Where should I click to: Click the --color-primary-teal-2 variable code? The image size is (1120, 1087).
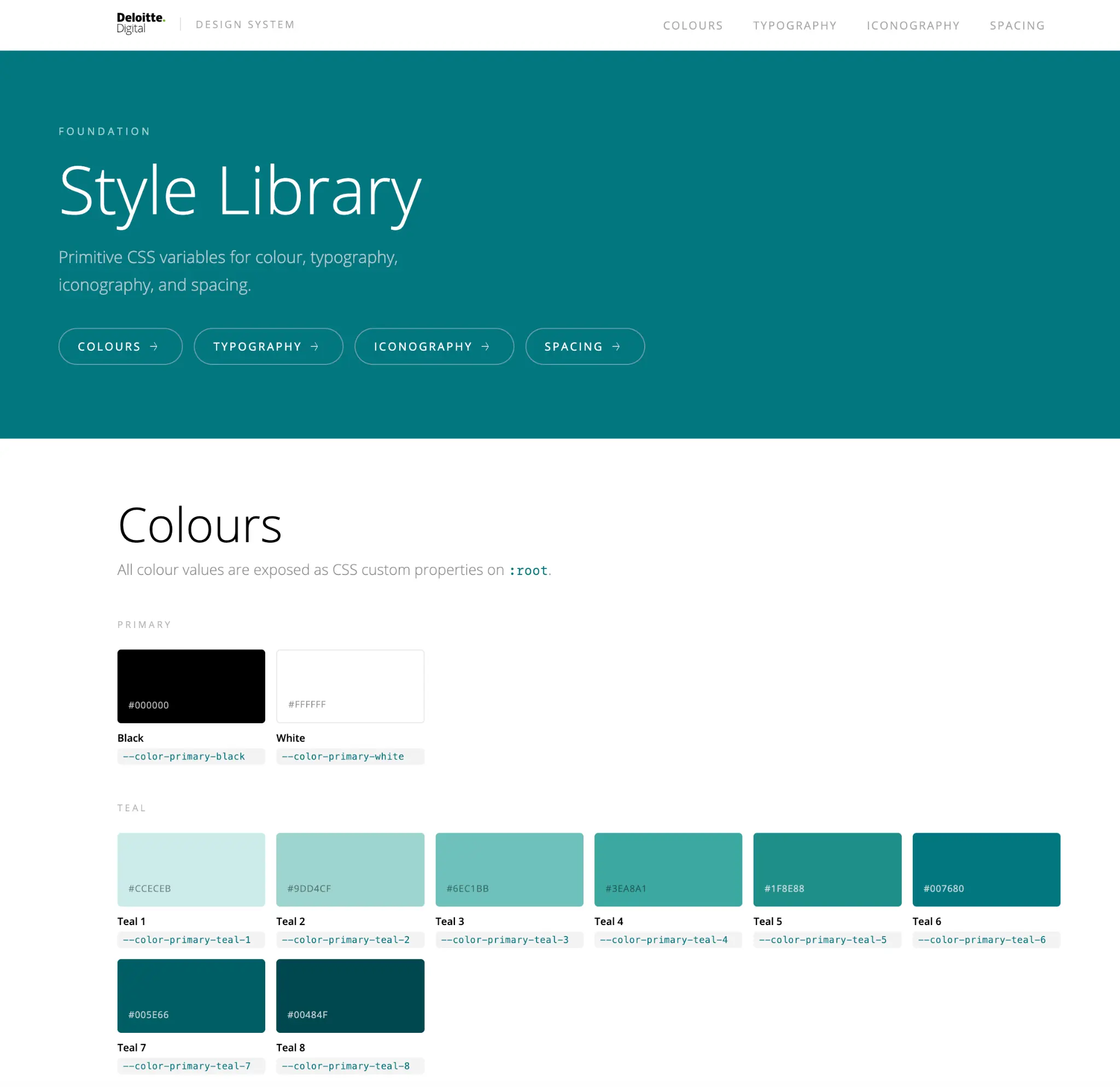[x=351, y=939]
